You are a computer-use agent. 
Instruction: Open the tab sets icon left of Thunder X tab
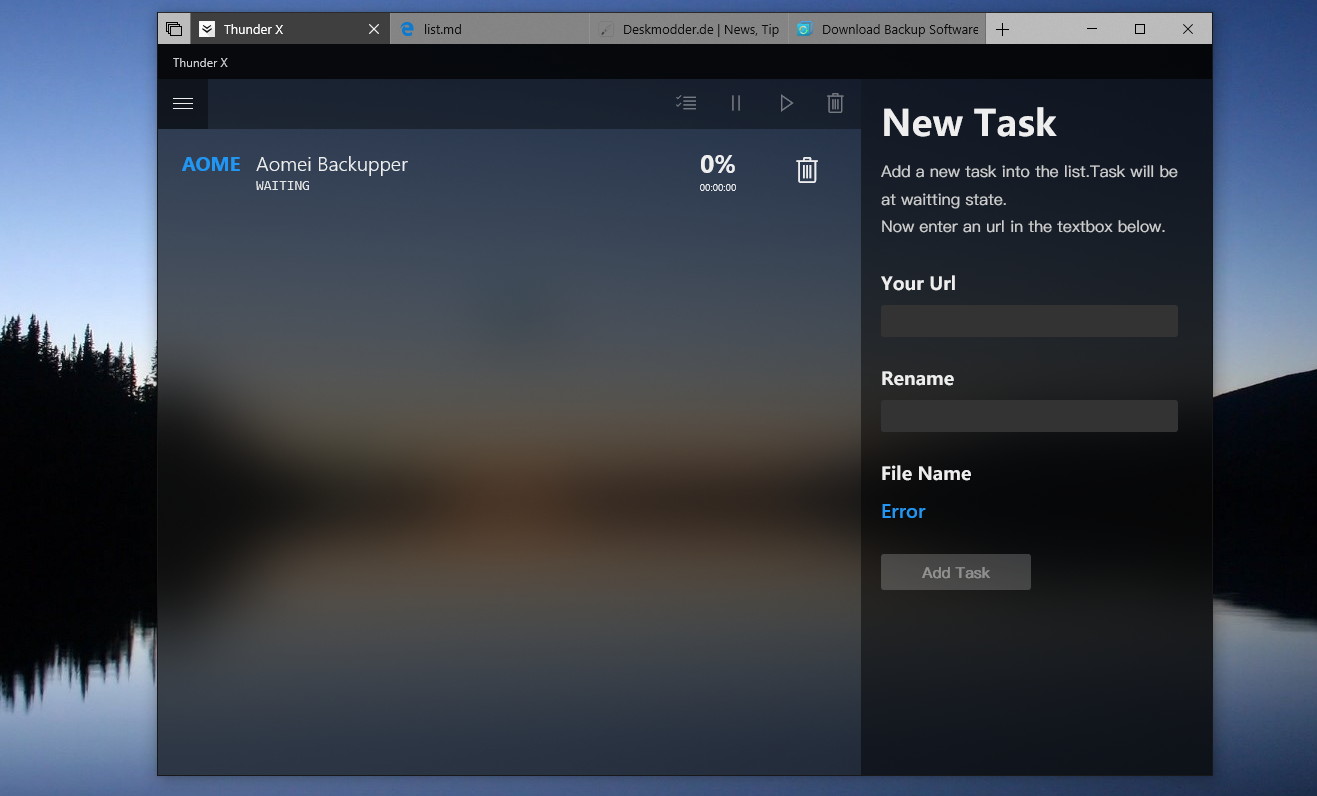[174, 29]
